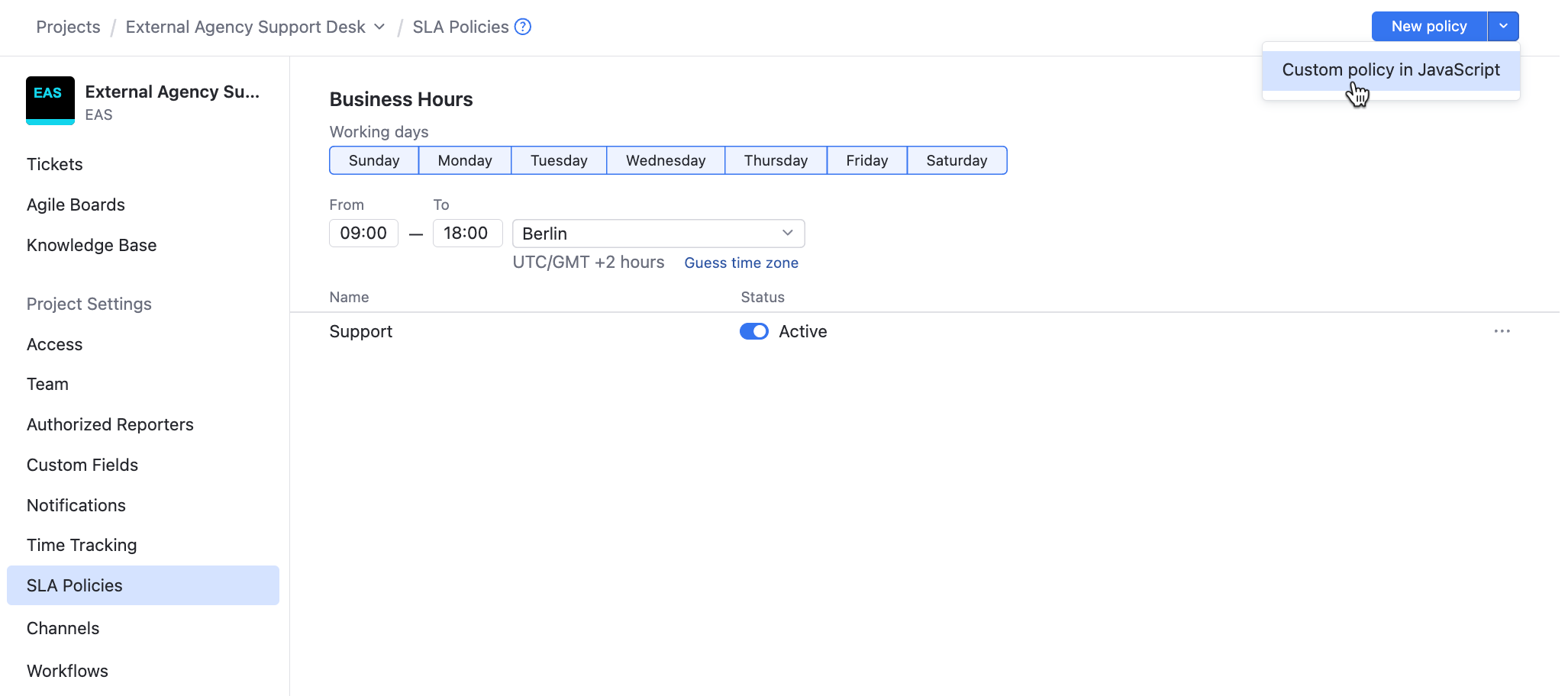Go to Authorized Reporters settings
1568x696 pixels.
tap(110, 424)
